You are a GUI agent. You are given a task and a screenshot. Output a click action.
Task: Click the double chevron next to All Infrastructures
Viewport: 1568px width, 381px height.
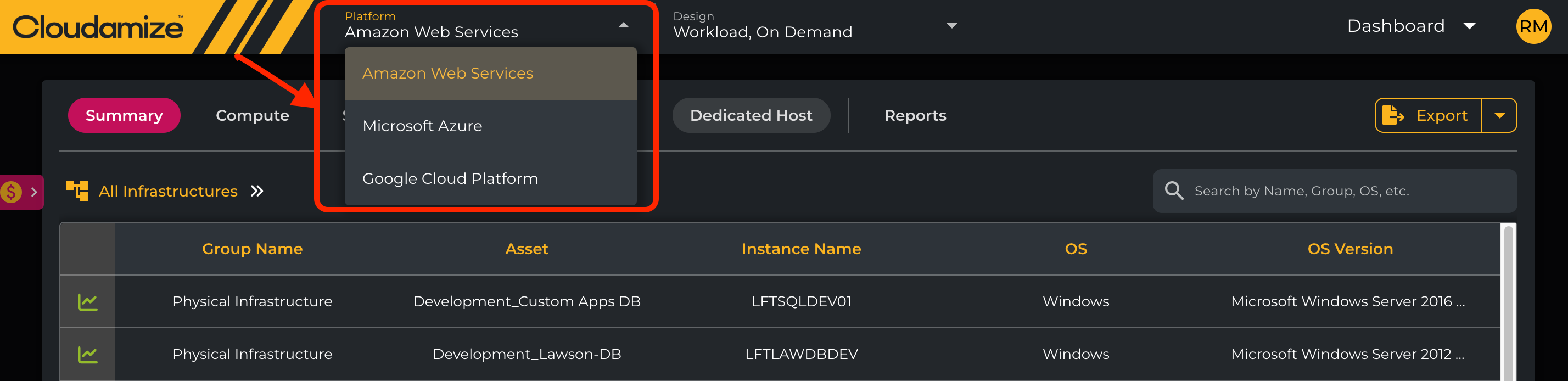(257, 191)
